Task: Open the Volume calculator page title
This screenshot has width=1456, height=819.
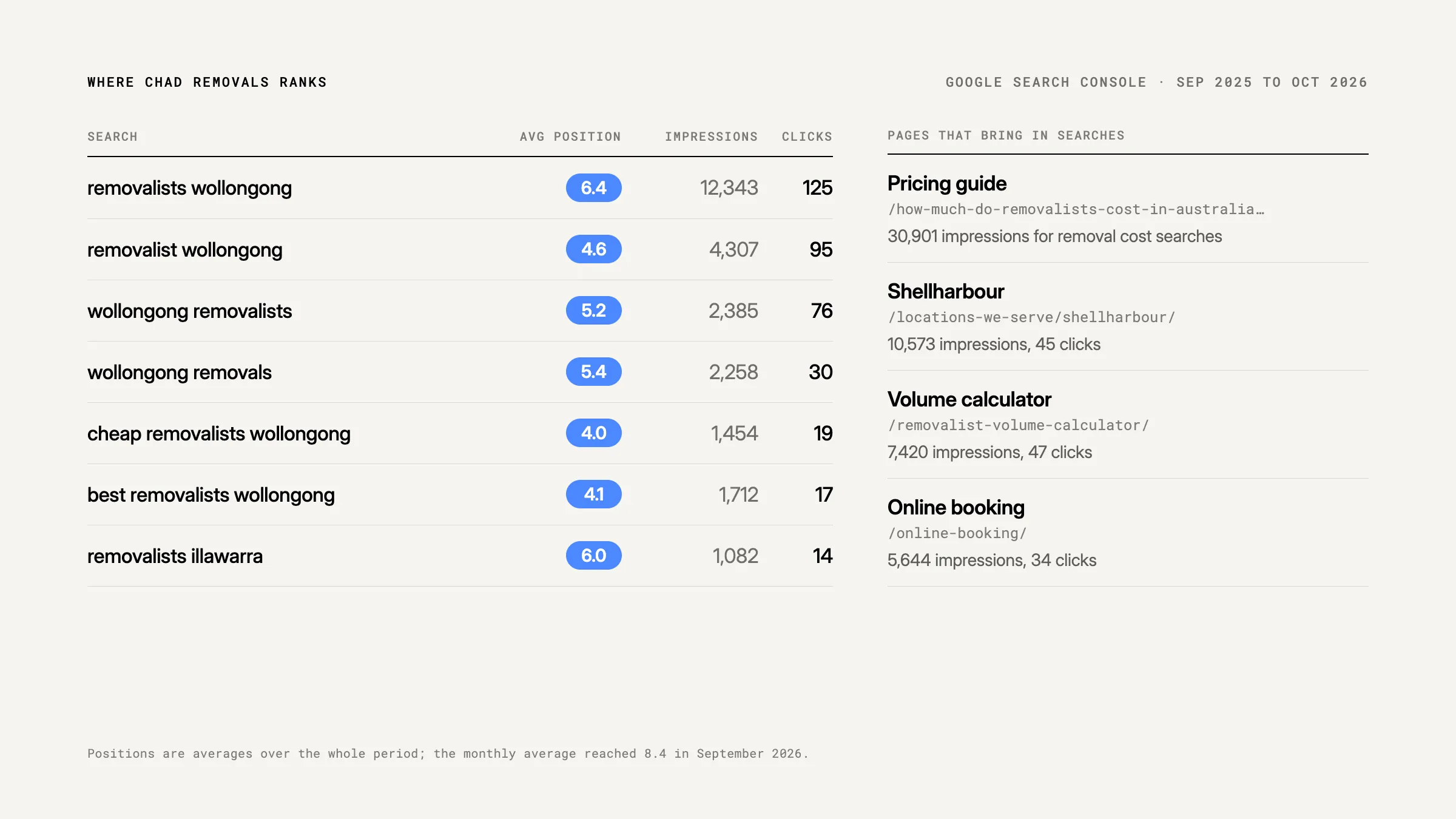Action: [x=969, y=399]
